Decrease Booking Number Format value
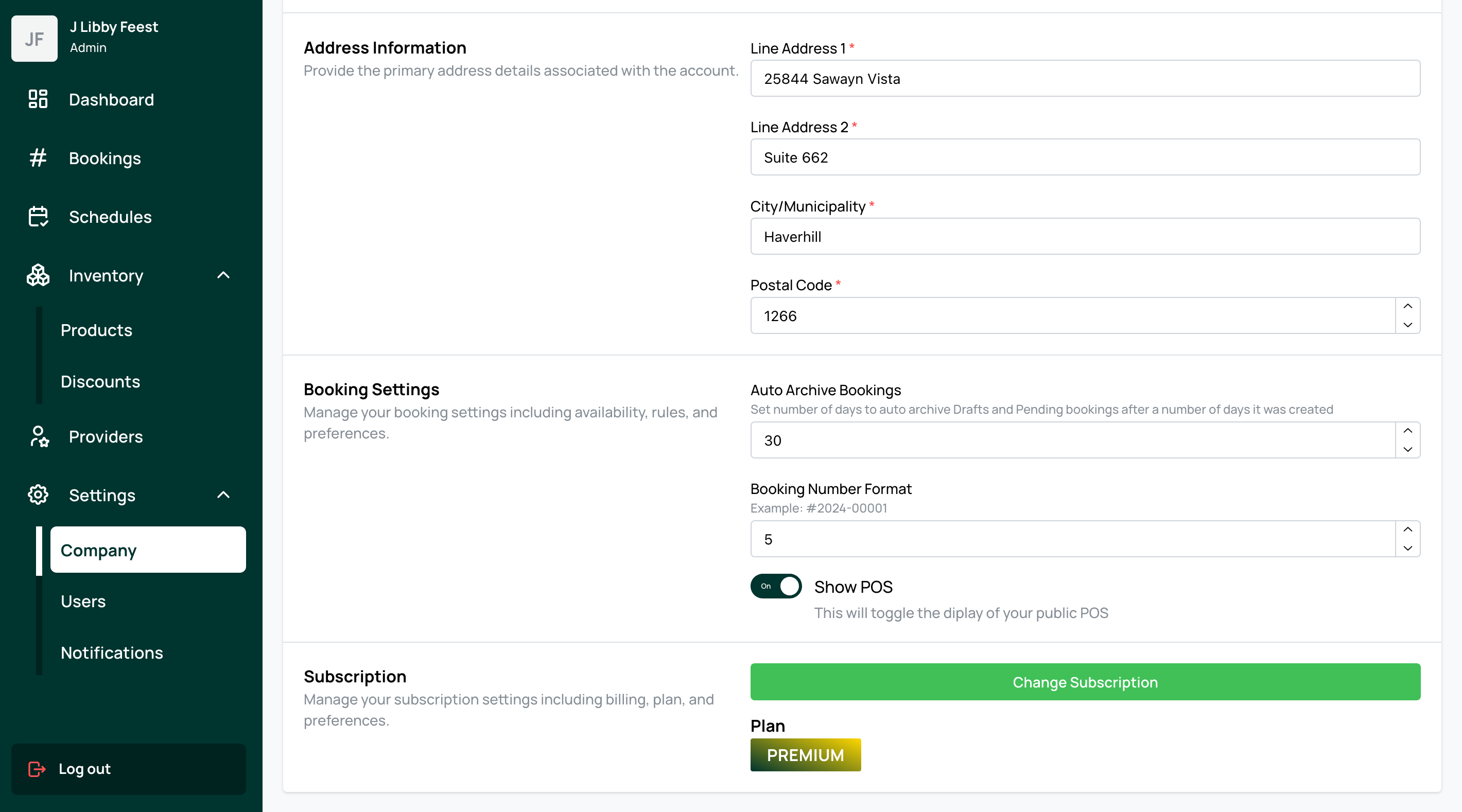The height and width of the screenshot is (812, 1462). pyautogui.click(x=1407, y=548)
